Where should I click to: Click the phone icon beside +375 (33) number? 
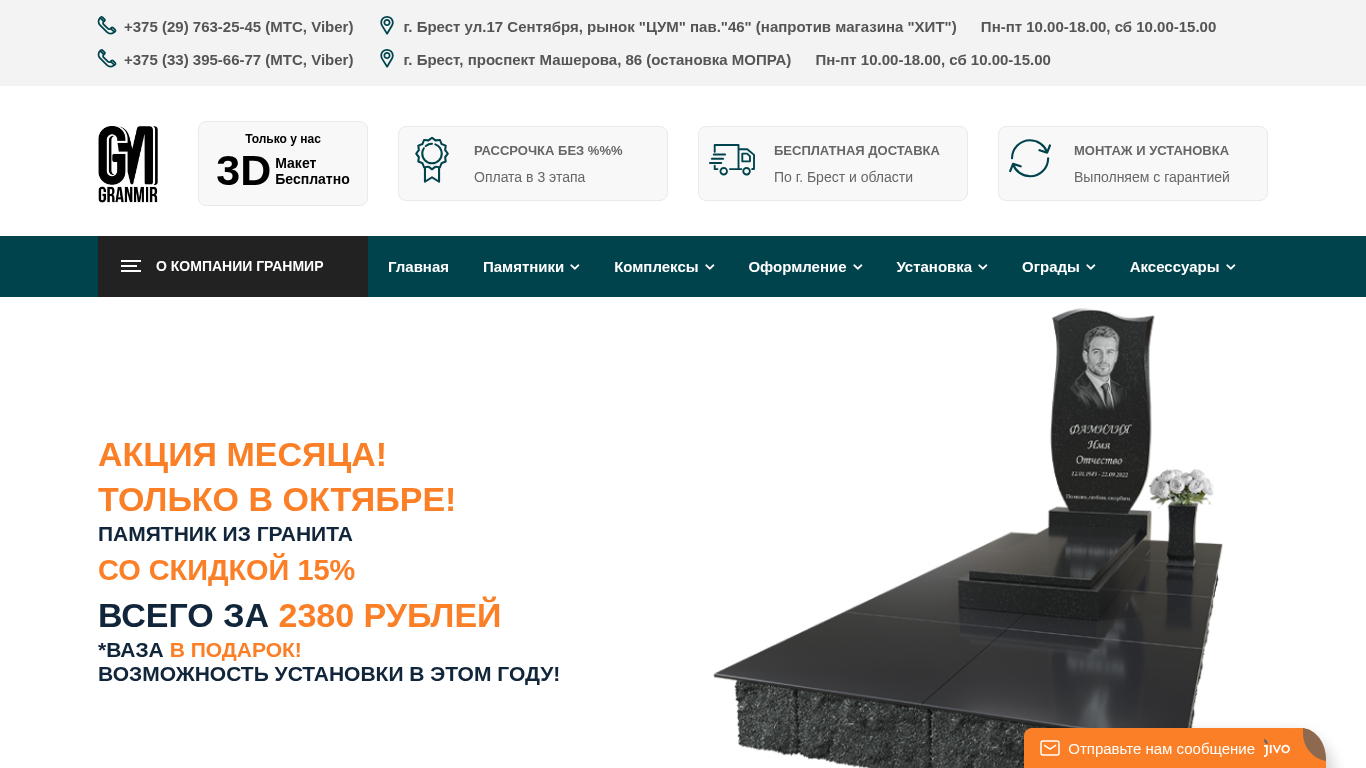click(107, 59)
